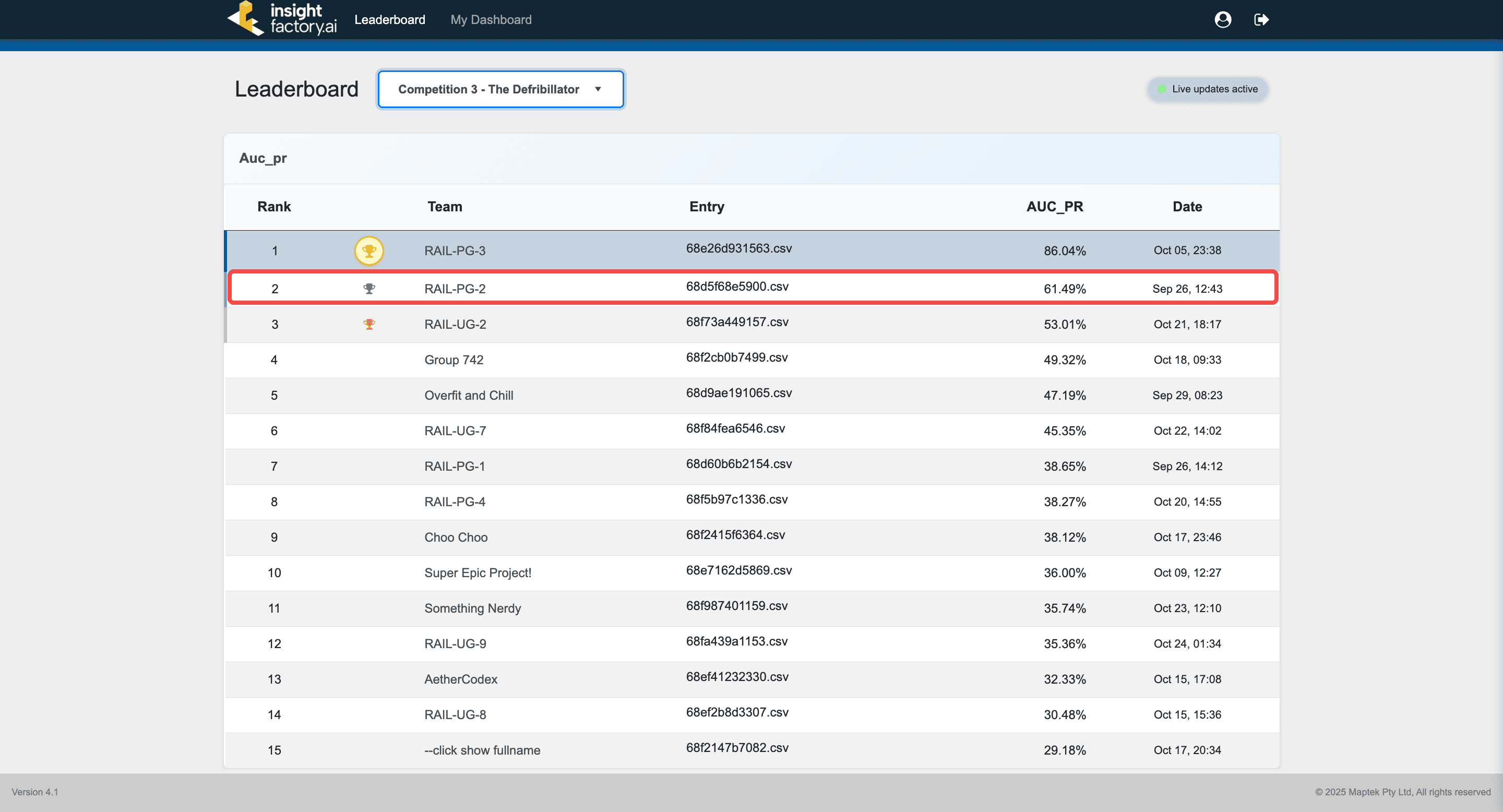Select the Super Epic Project! row
The image size is (1503, 812).
click(x=478, y=573)
